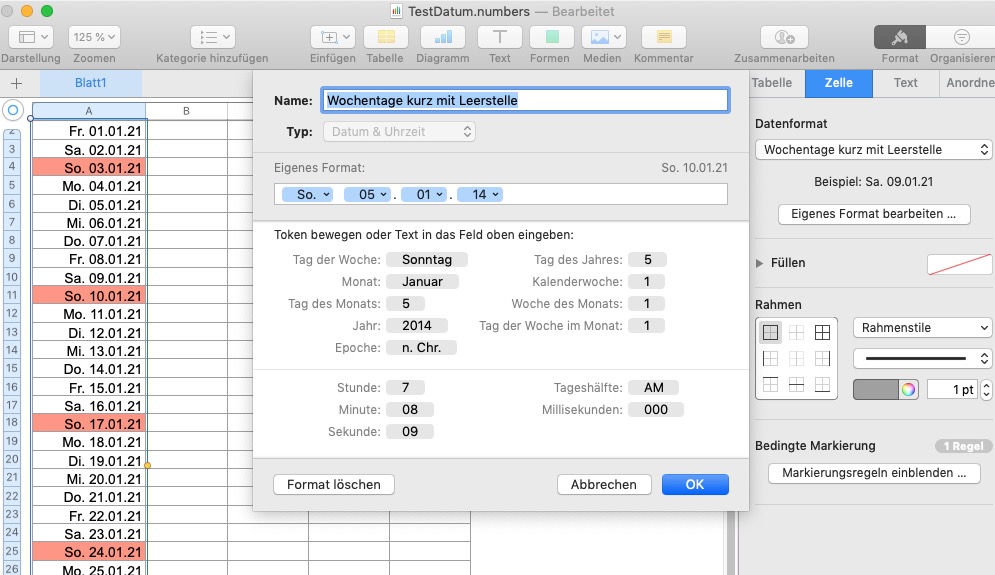Open the Tabelle toolbar icon
The image size is (995, 575).
coord(384,37)
